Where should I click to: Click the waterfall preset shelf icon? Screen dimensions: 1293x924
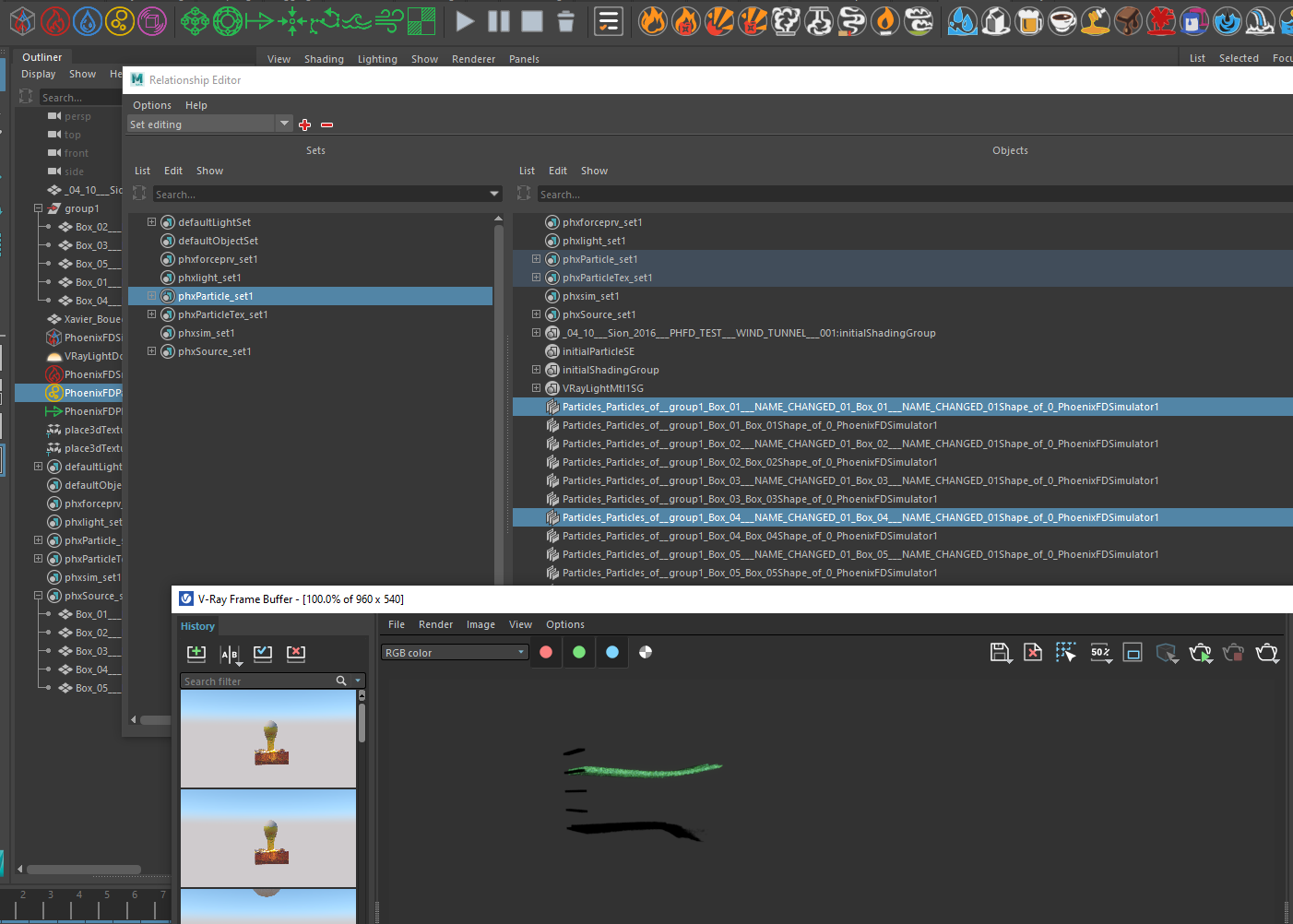click(1260, 20)
